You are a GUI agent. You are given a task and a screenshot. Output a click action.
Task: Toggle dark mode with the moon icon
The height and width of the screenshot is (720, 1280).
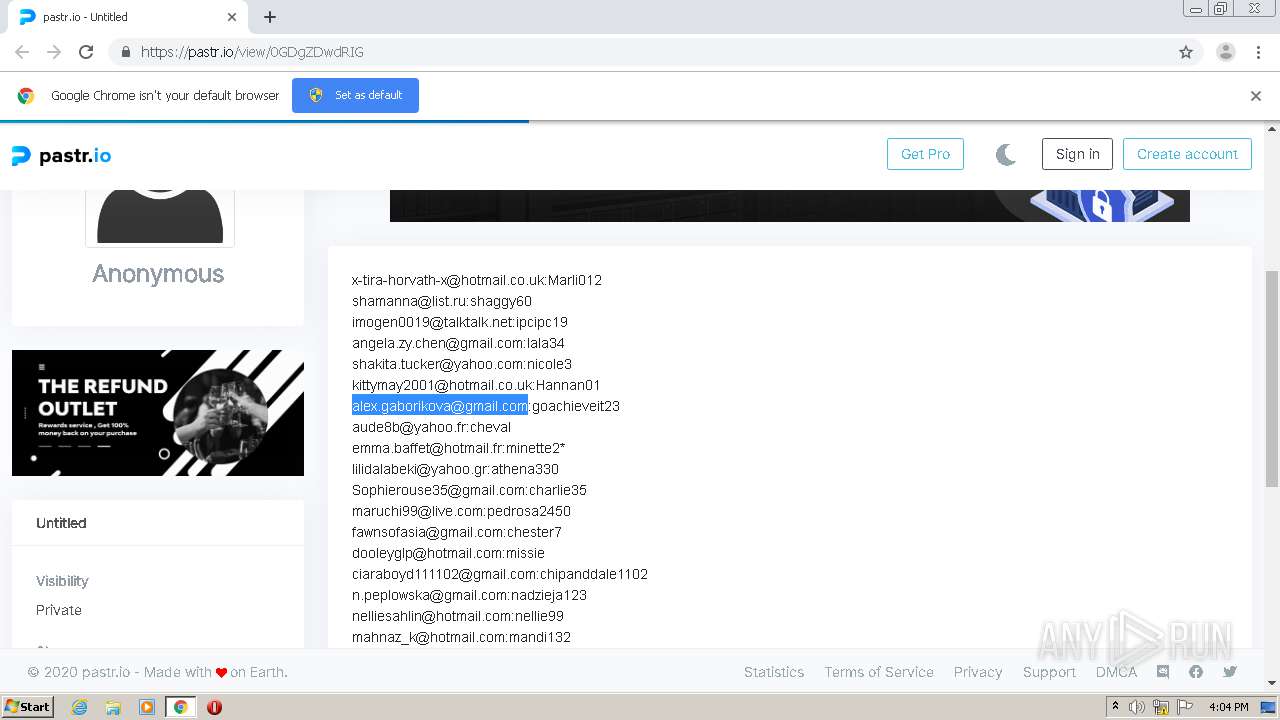(1006, 154)
